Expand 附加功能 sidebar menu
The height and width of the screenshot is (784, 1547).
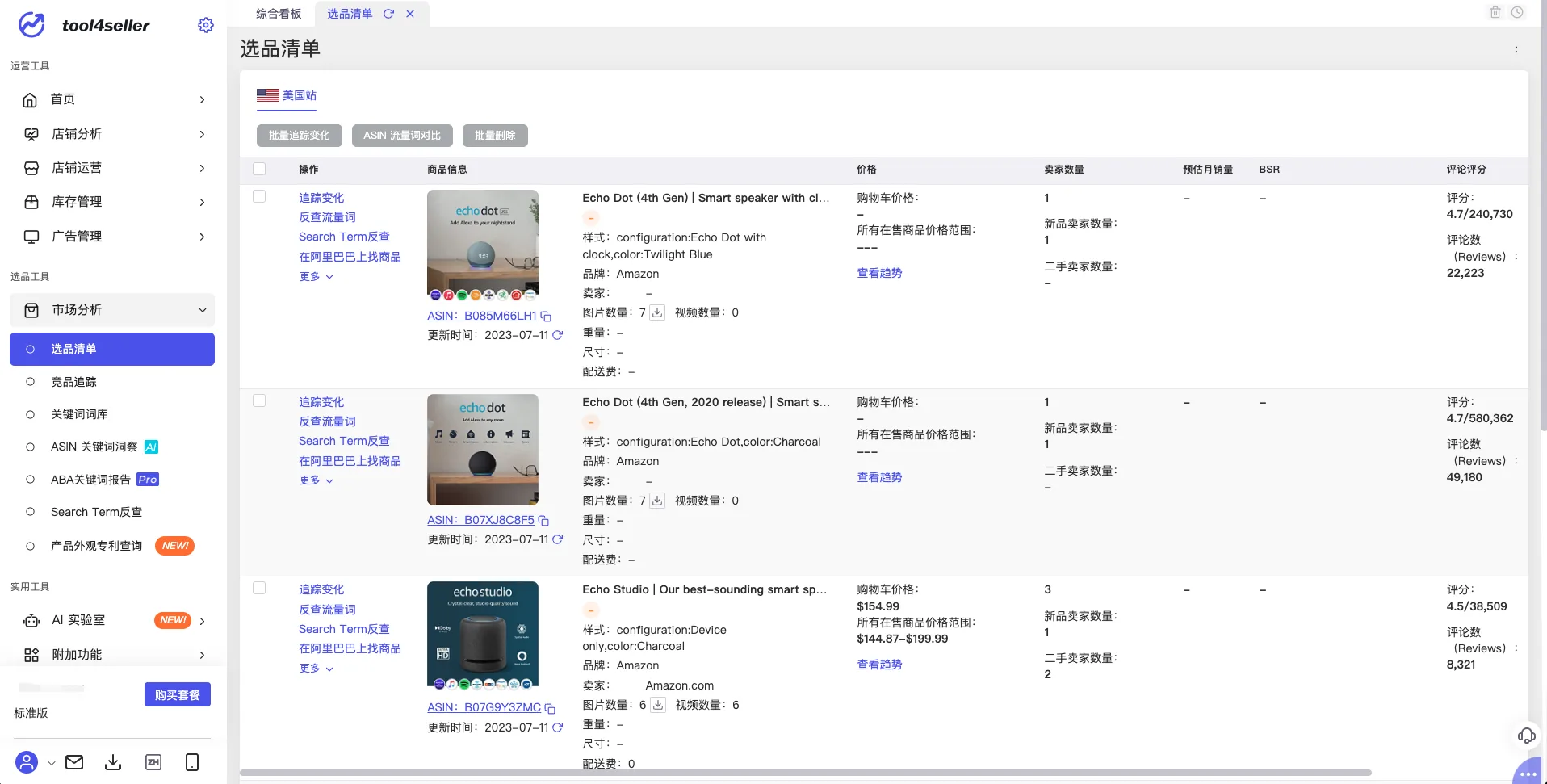coord(112,655)
